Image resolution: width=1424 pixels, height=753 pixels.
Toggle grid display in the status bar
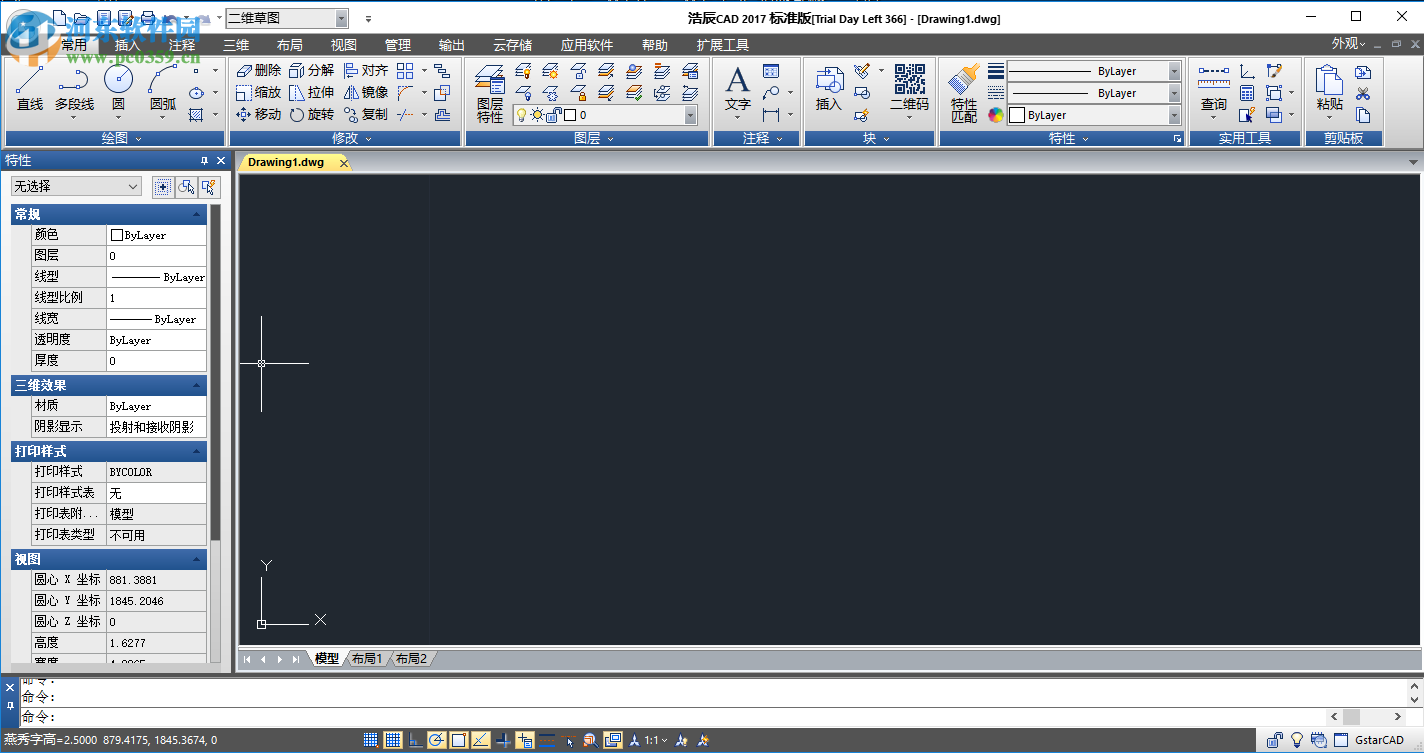point(393,740)
